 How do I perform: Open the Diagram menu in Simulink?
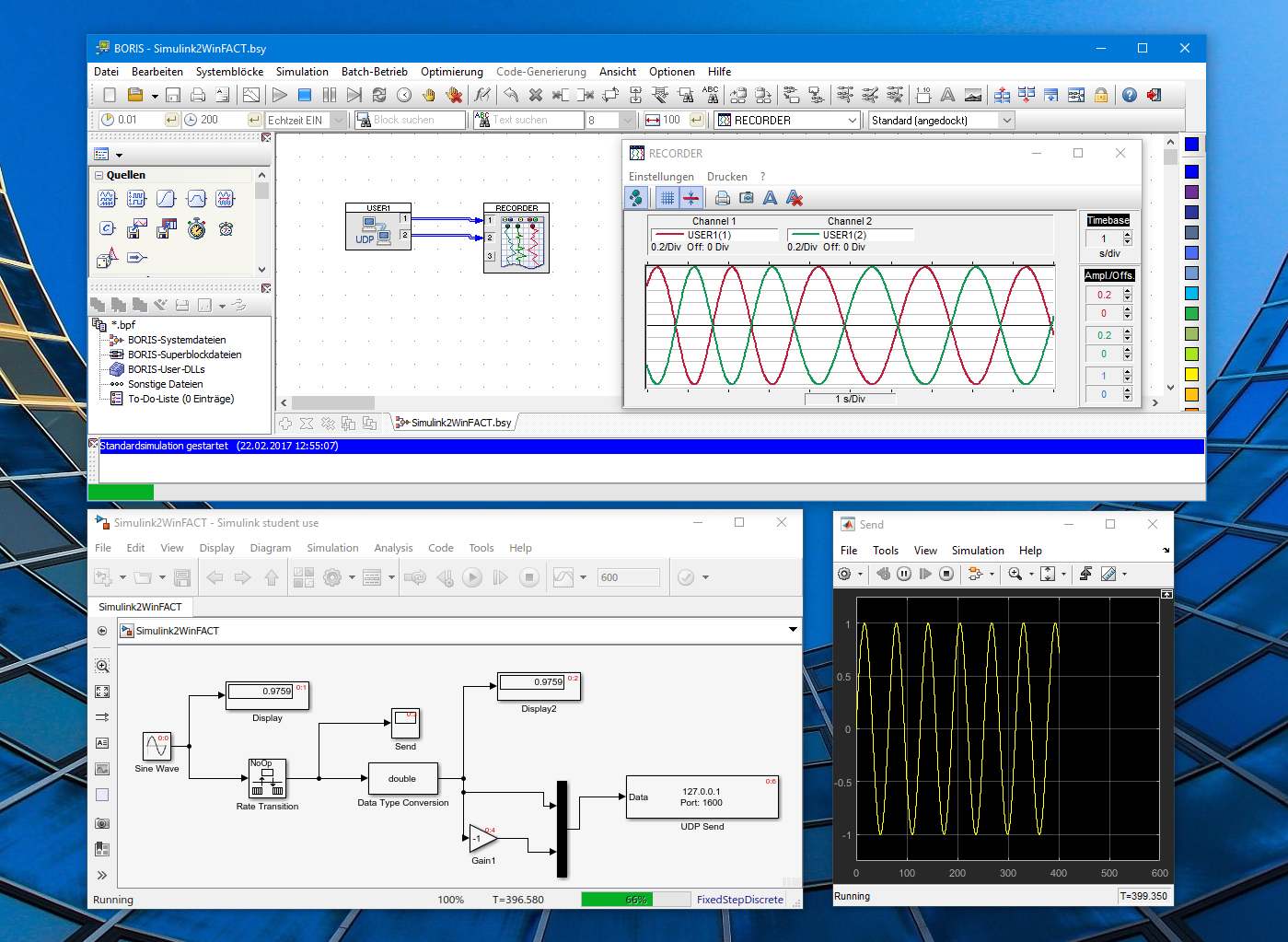coord(271,548)
